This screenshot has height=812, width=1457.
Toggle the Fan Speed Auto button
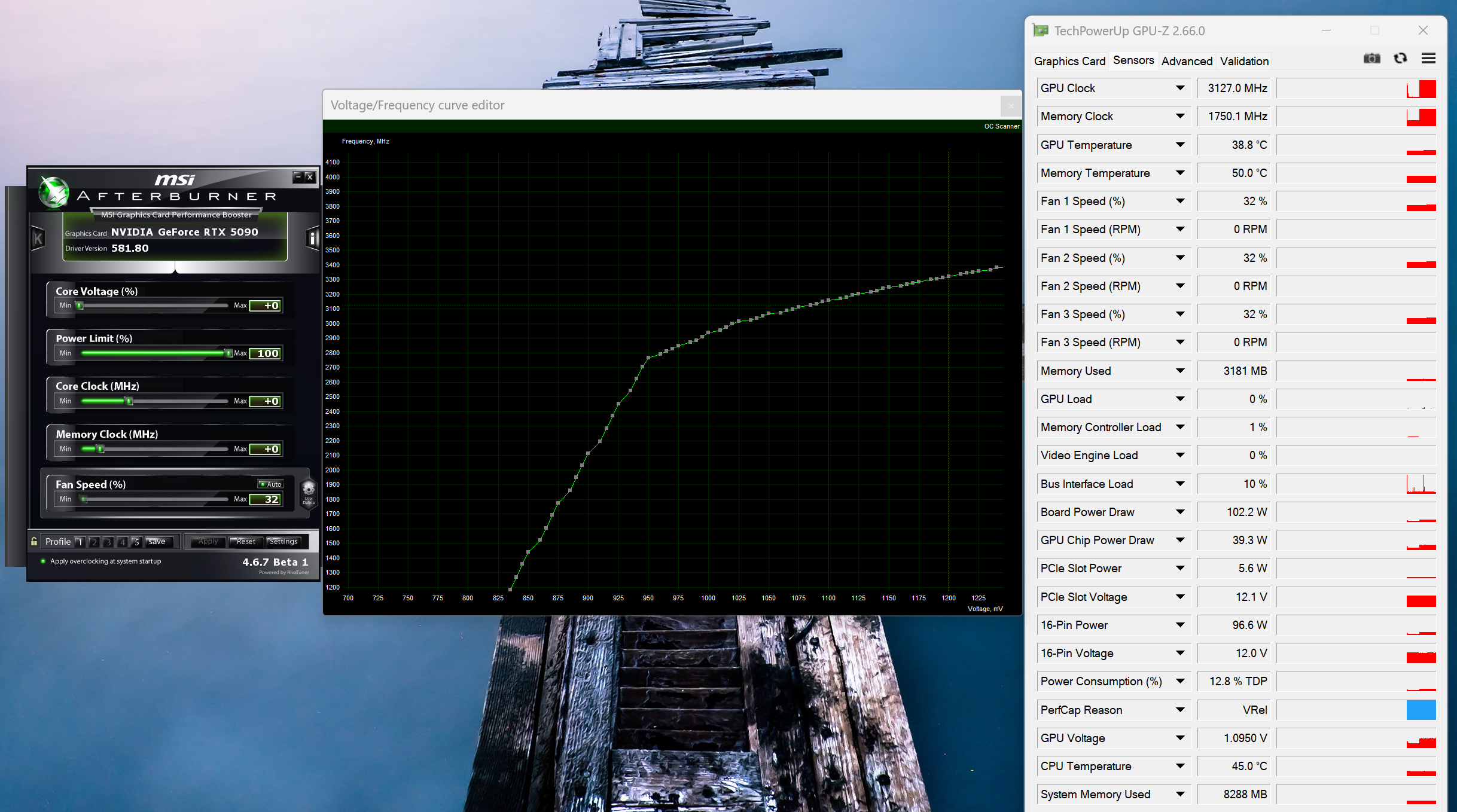coord(271,484)
